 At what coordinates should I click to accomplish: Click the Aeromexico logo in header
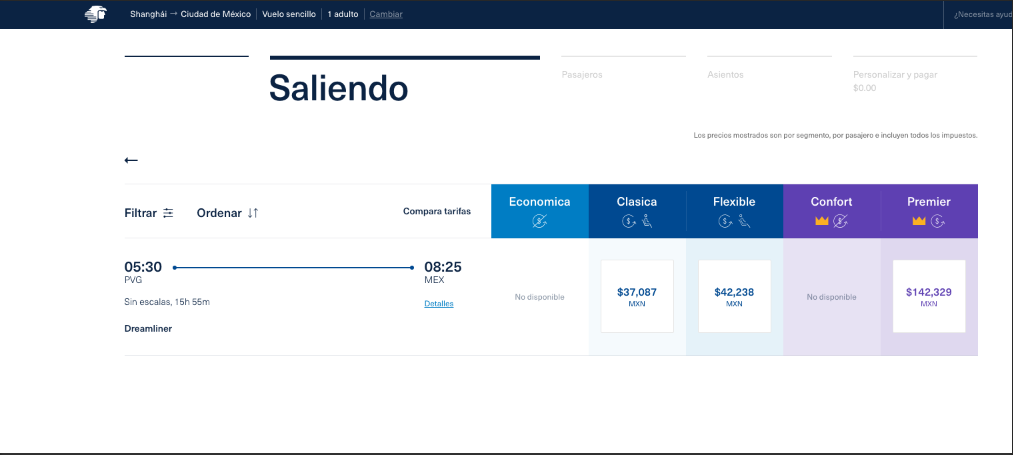click(96, 14)
